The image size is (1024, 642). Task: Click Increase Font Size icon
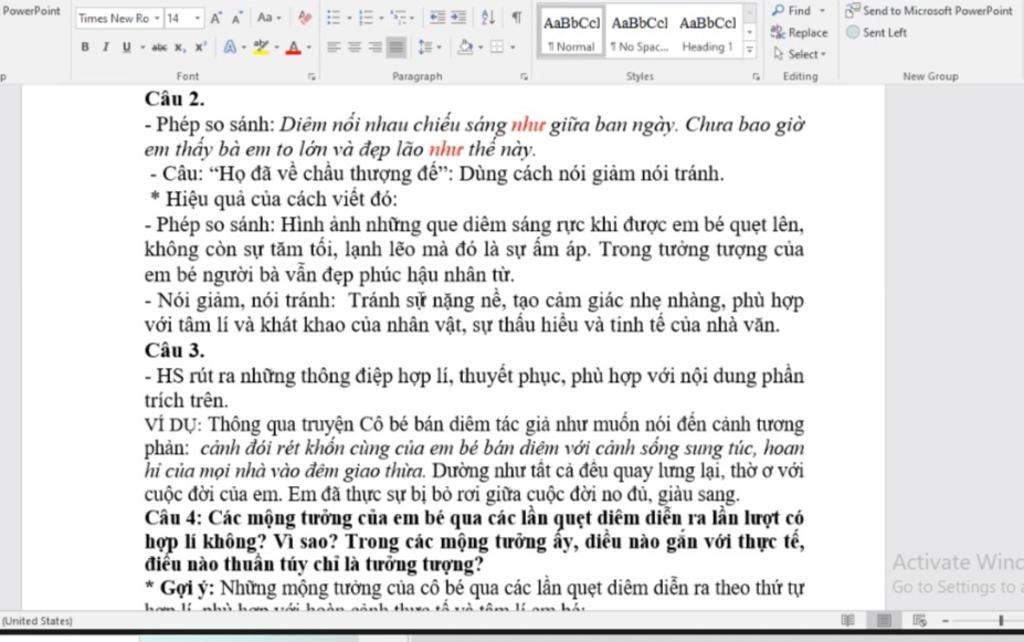pos(216,18)
